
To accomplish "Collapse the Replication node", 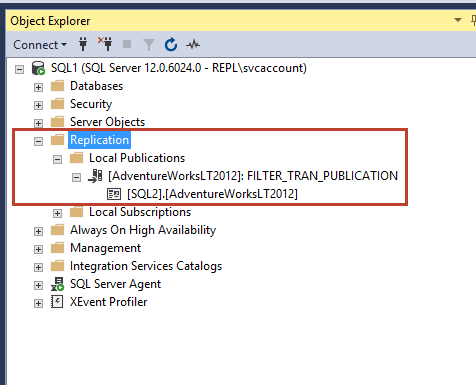I will point(38,141).
